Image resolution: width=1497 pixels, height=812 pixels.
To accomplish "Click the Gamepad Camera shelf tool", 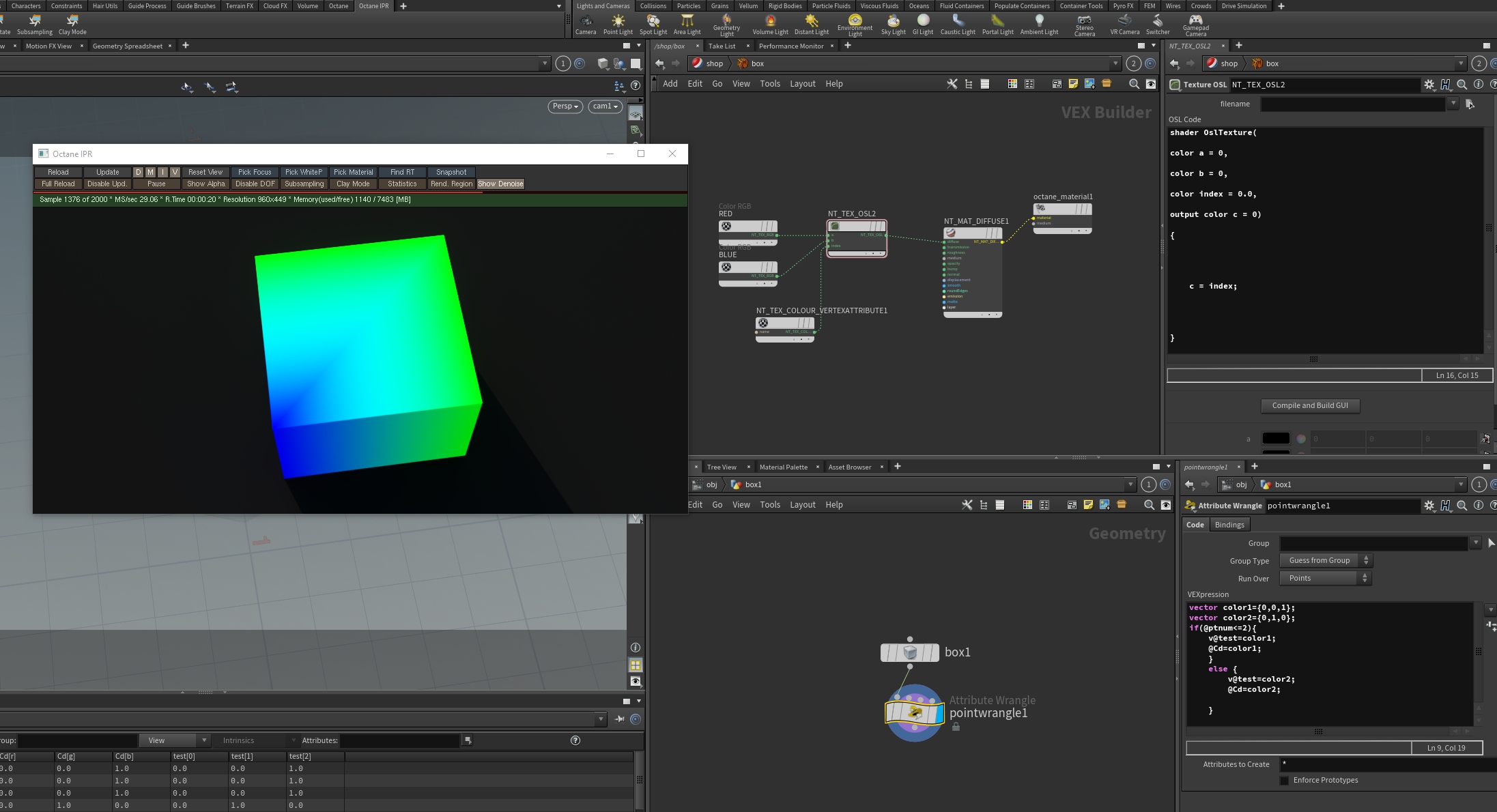I will pos(1195,24).
